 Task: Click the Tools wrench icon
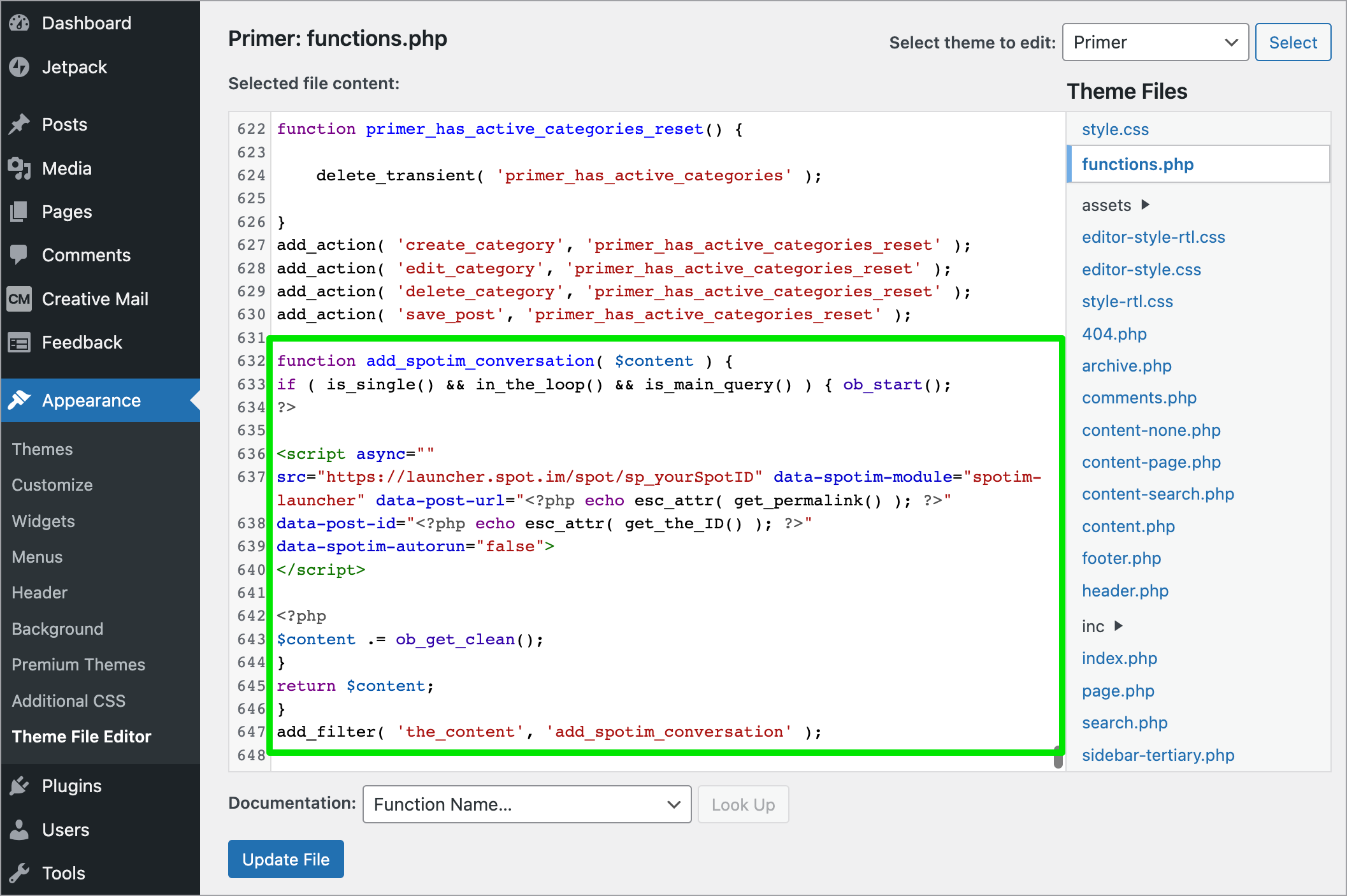point(19,873)
